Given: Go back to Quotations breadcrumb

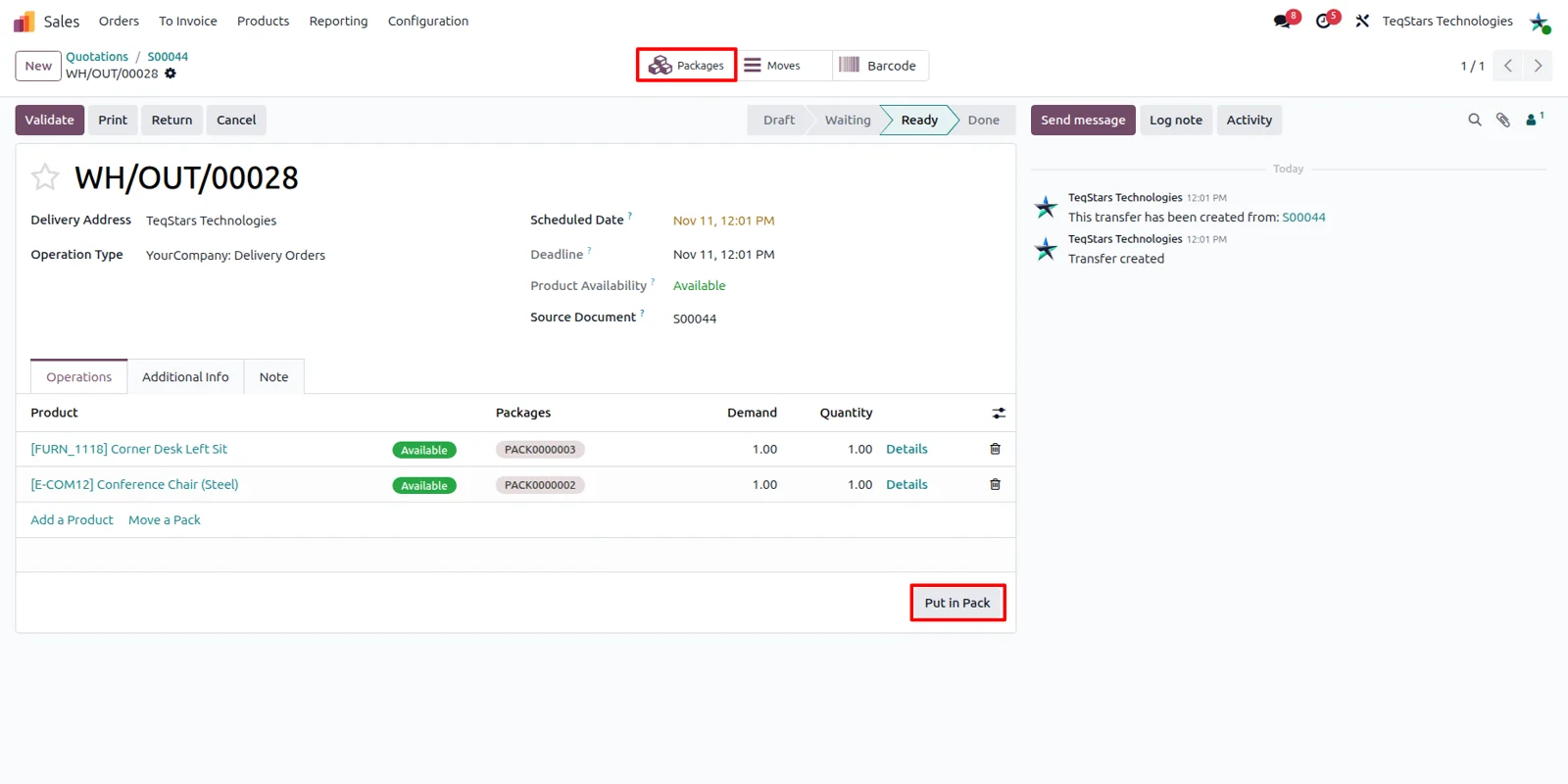Looking at the screenshot, I should [97, 57].
